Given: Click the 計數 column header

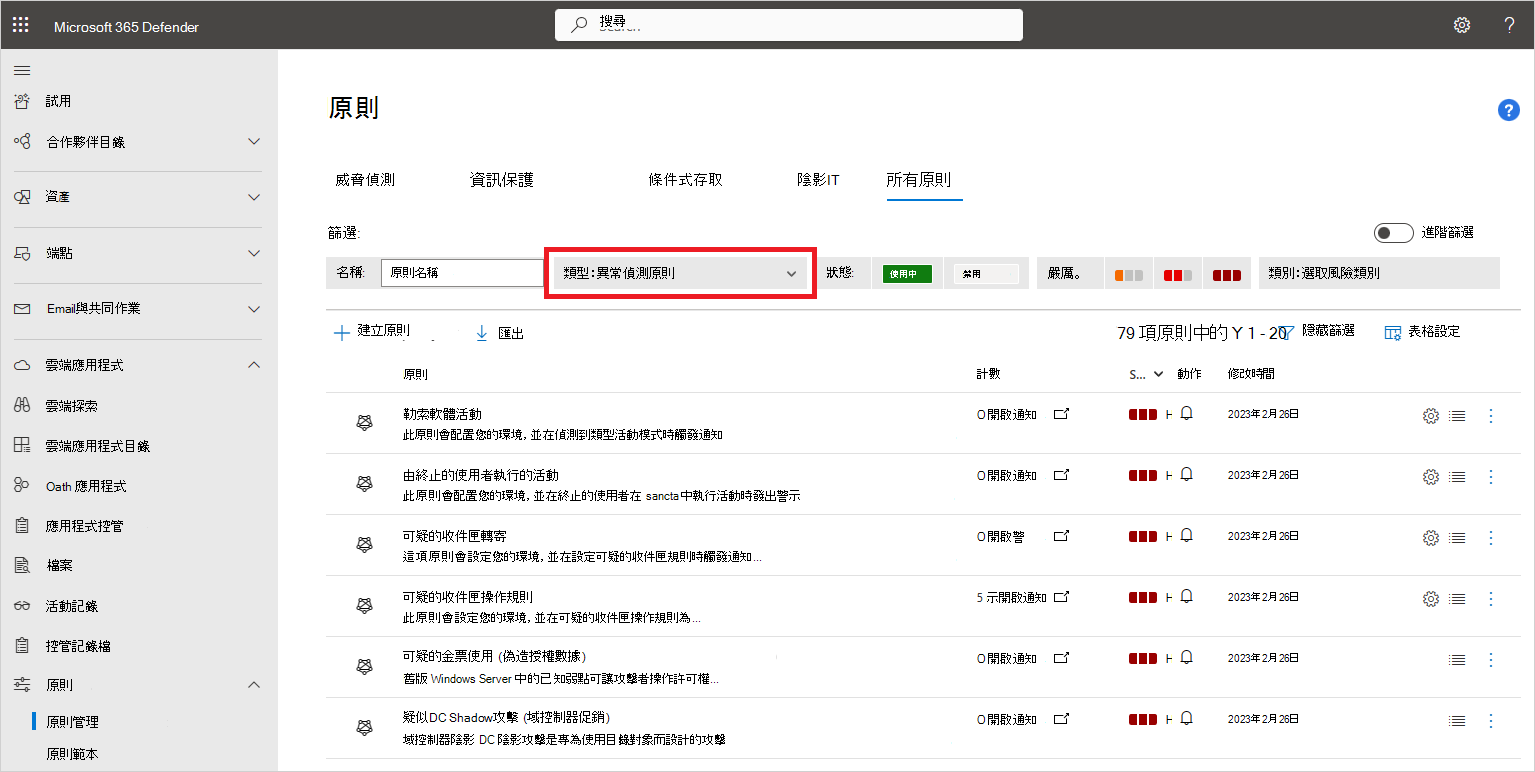Looking at the screenshot, I should coord(988,374).
